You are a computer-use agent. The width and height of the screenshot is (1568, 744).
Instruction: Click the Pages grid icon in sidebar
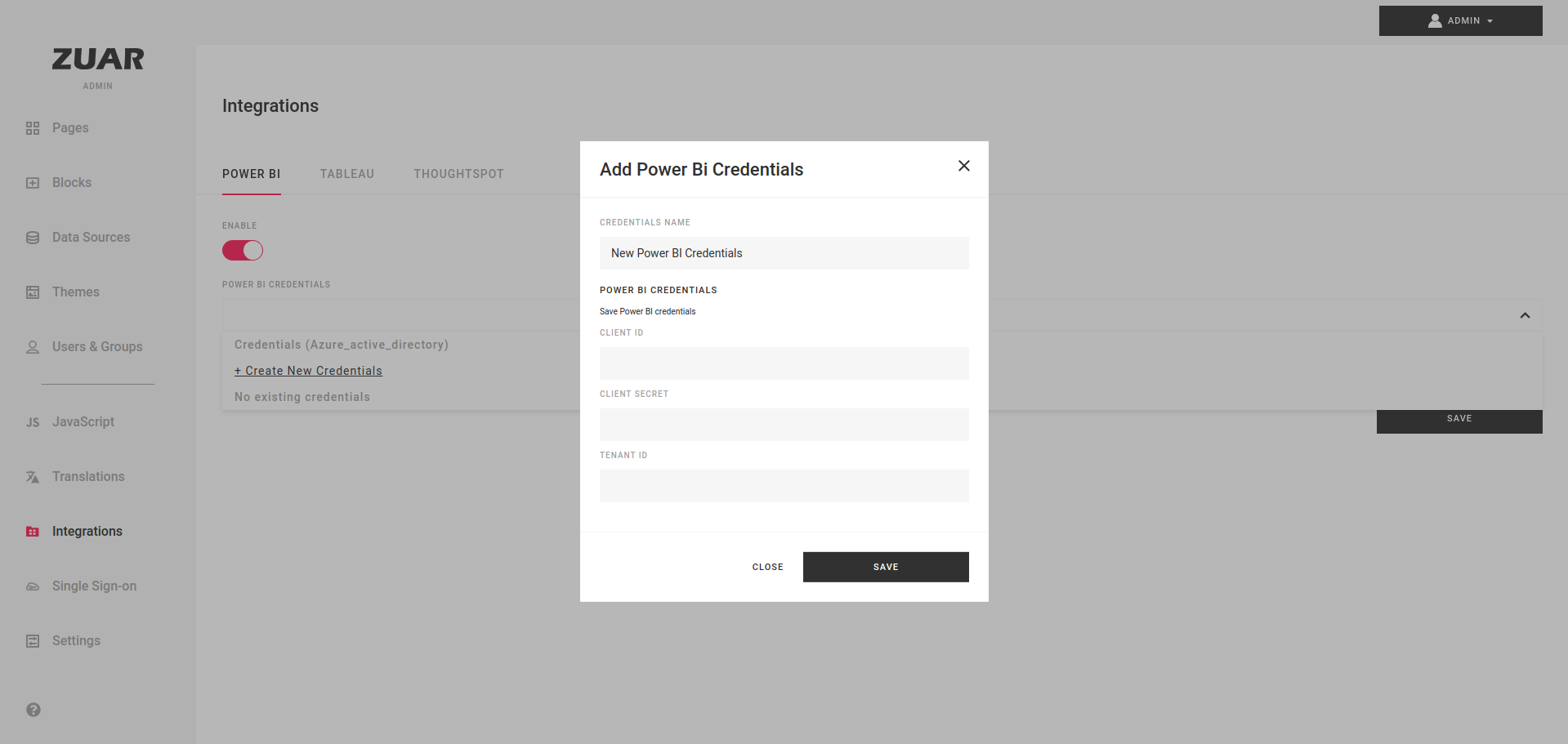point(33,128)
